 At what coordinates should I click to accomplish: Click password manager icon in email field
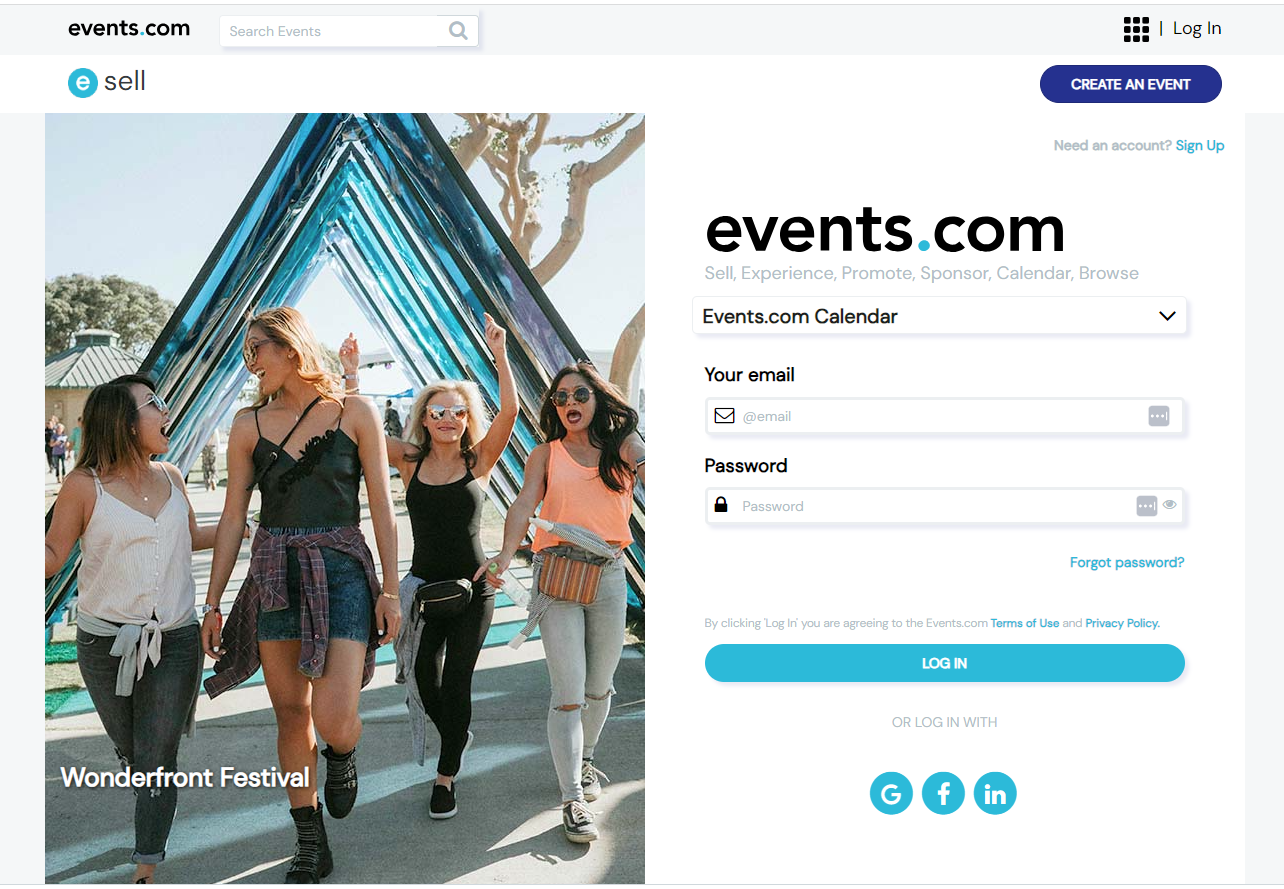tap(1158, 416)
